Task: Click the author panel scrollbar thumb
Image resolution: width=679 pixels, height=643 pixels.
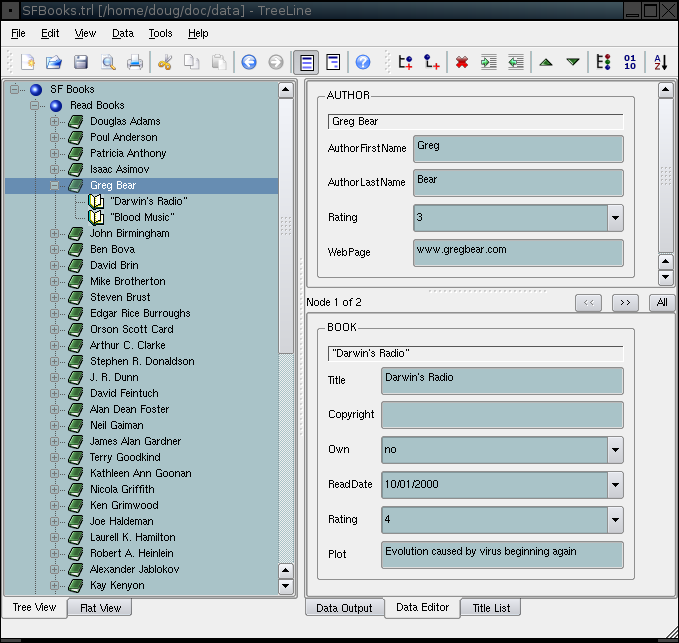Action: coord(666,175)
